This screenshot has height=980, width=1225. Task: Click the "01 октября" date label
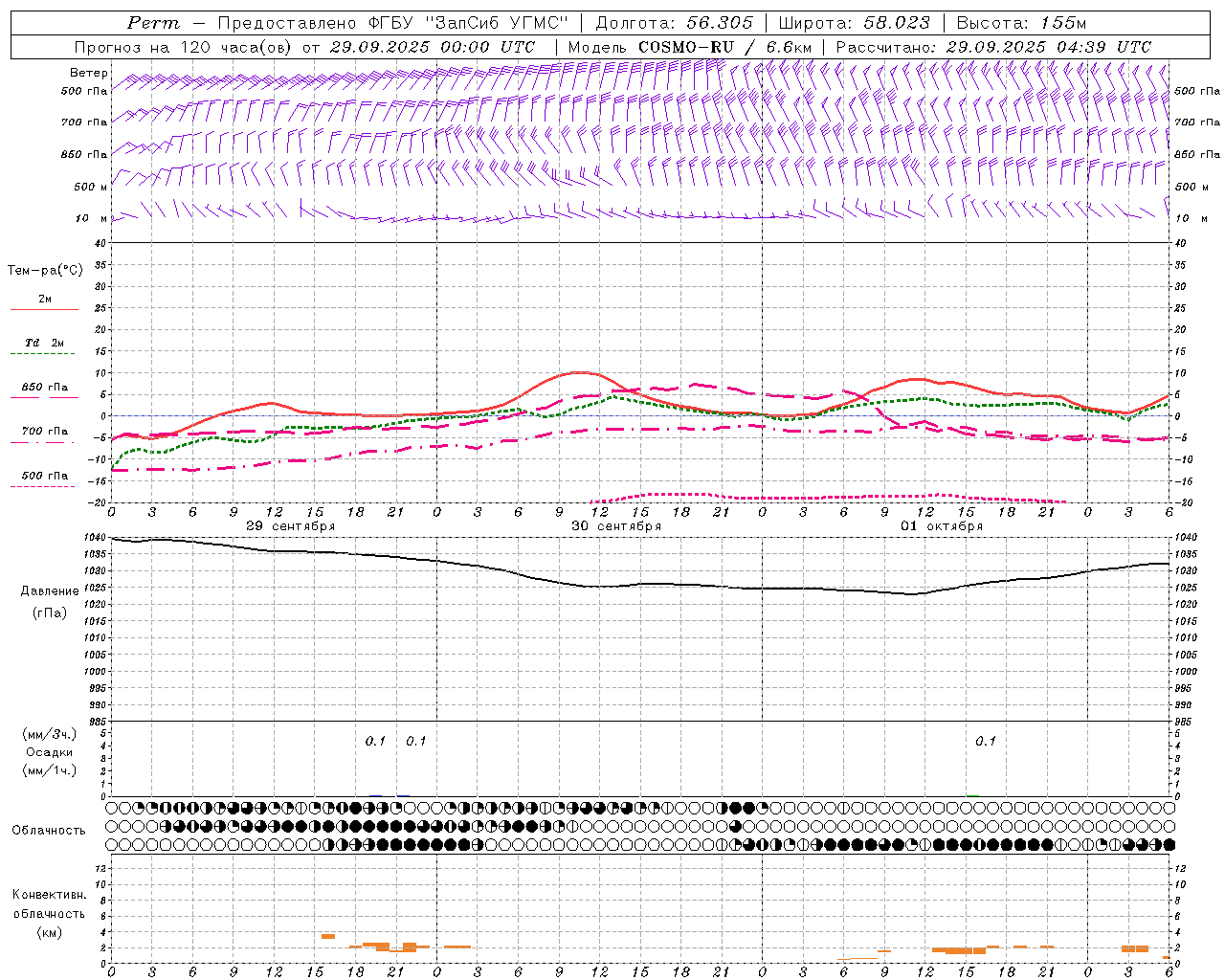pos(942,526)
